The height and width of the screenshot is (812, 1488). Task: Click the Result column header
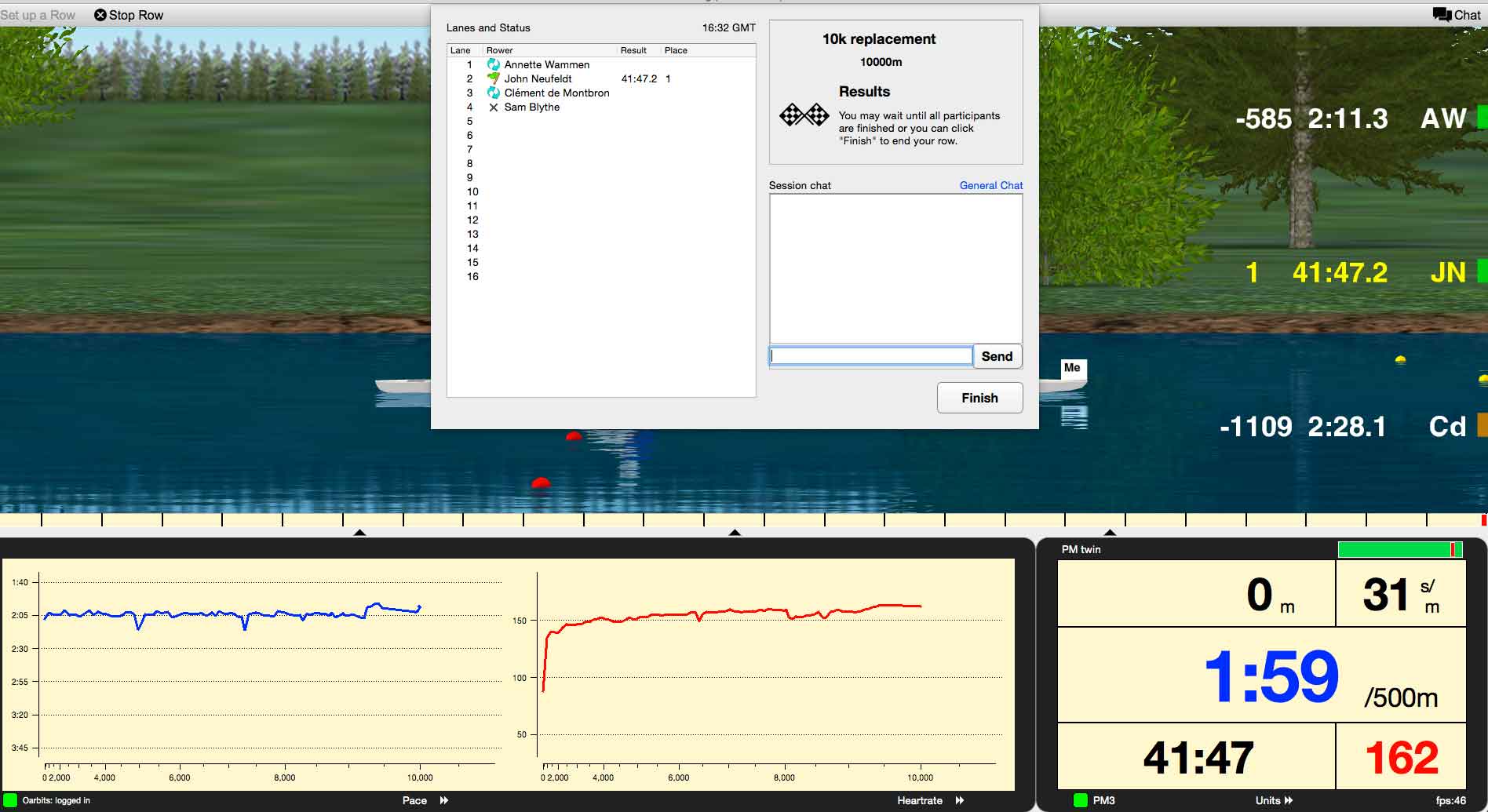(633, 50)
